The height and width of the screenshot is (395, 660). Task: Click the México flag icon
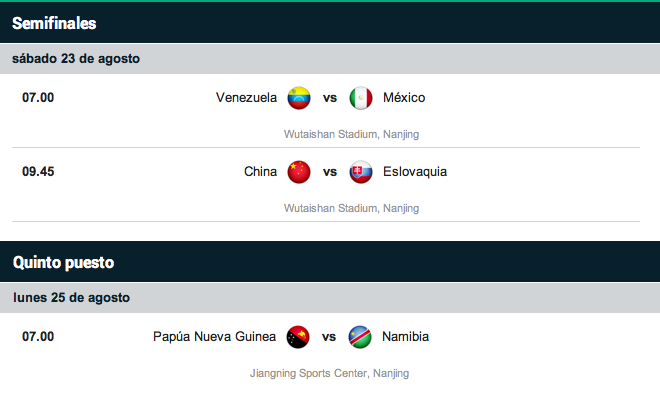tap(361, 98)
